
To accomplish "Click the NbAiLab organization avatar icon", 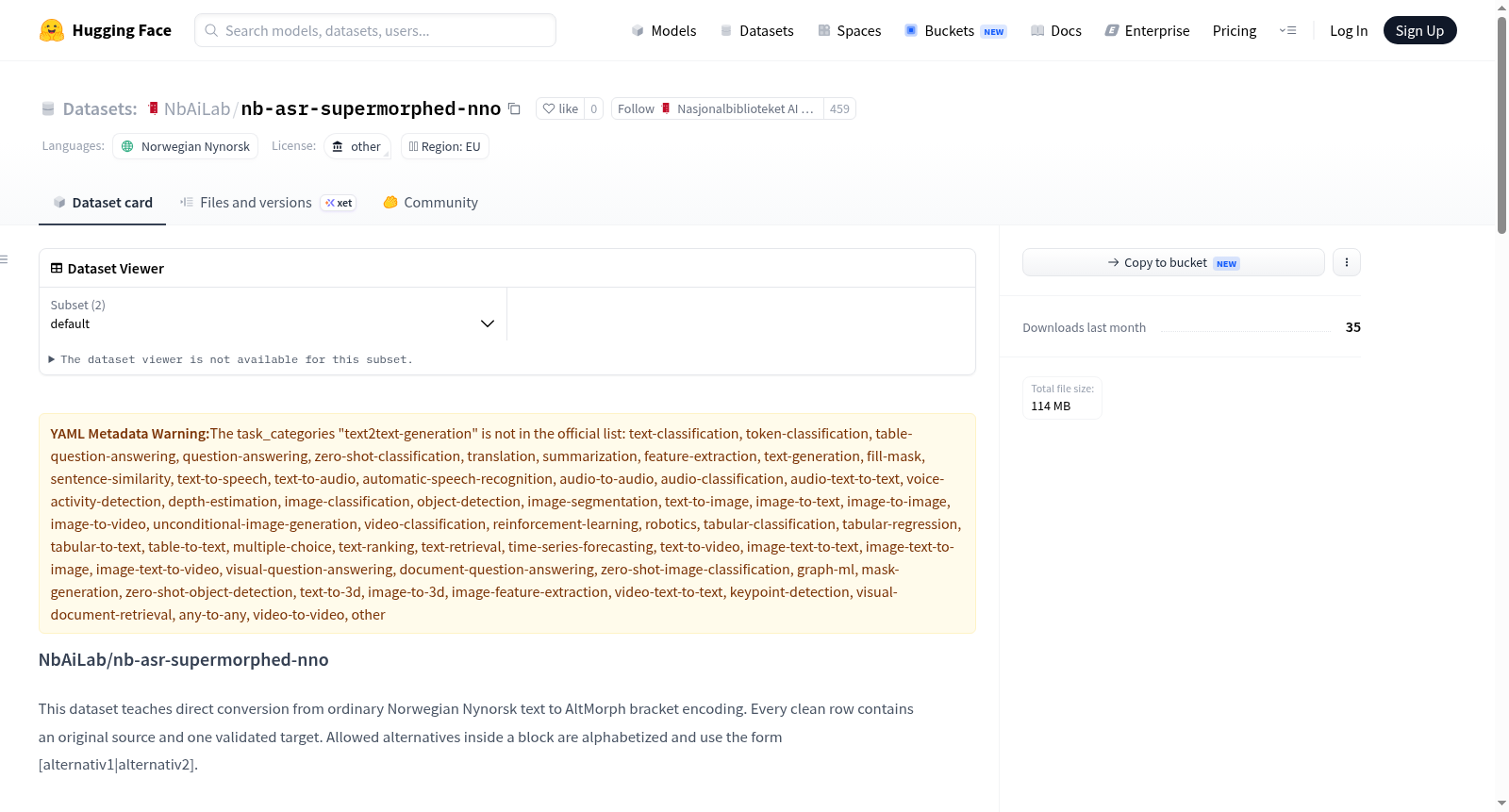I will pyautogui.click(x=153, y=108).
